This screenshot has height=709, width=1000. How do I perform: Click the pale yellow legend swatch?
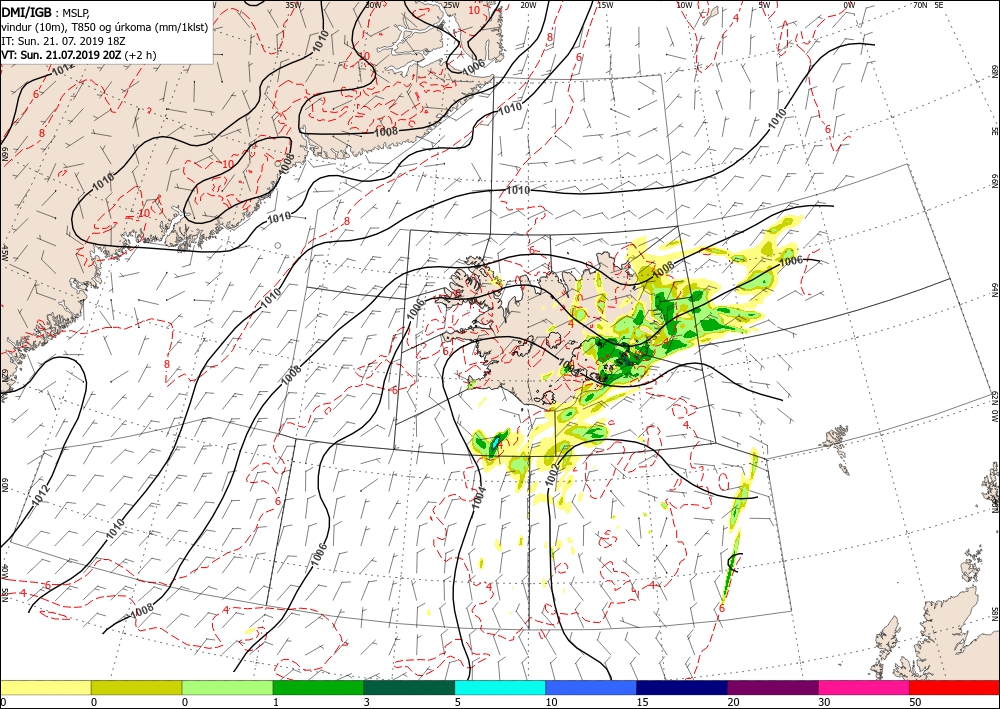pos(45,687)
